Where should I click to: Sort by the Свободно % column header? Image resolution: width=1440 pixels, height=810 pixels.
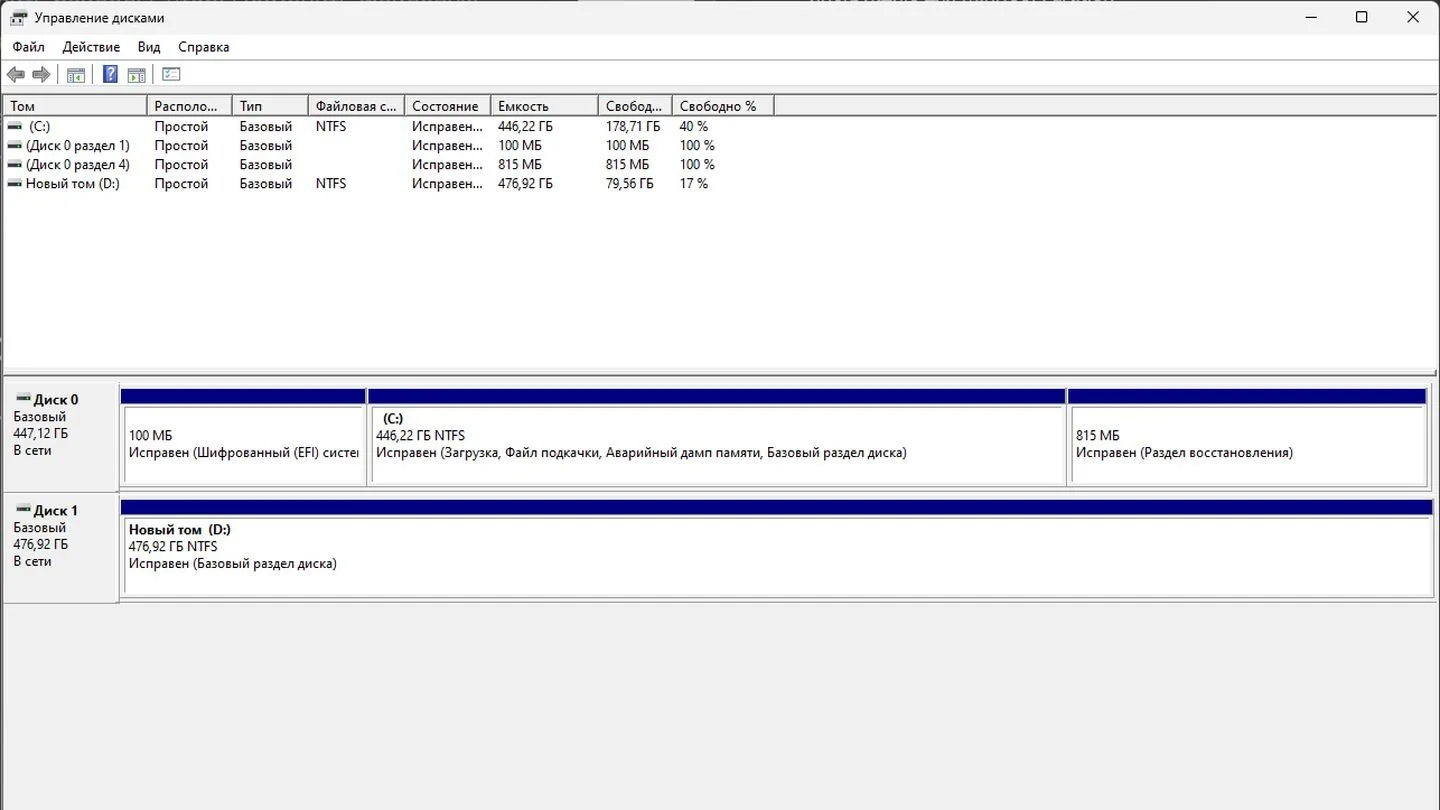click(723, 106)
